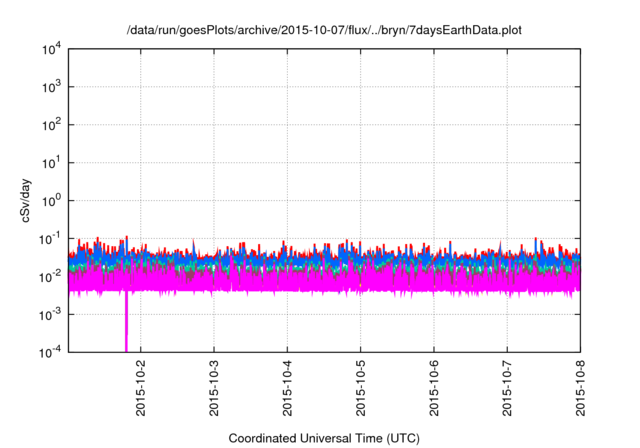Click the 10^-4 y-axis tick label
The height and width of the screenshot is (448, 640).
[x=51, y=352]
